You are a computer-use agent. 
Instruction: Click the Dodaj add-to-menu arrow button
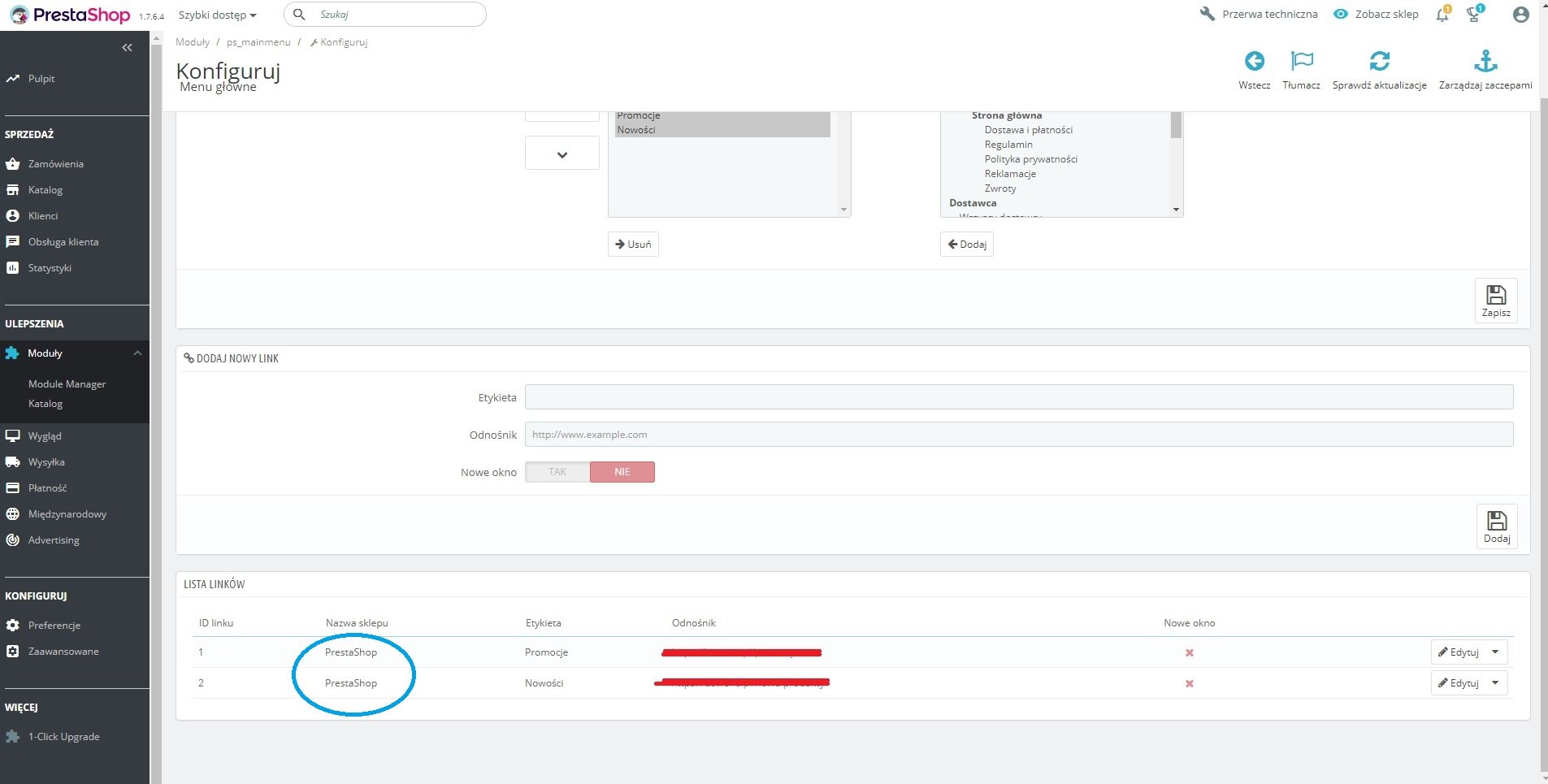pyautogui.click(x=967, y=245)
